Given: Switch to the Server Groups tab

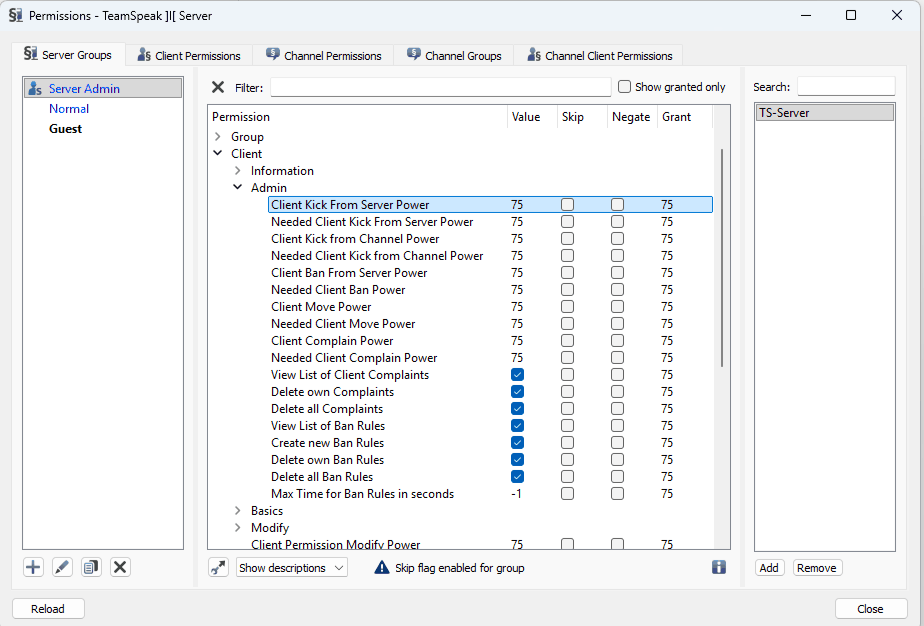Looking at the screenshot, I should pyautogui.click(x=68, y=55).
